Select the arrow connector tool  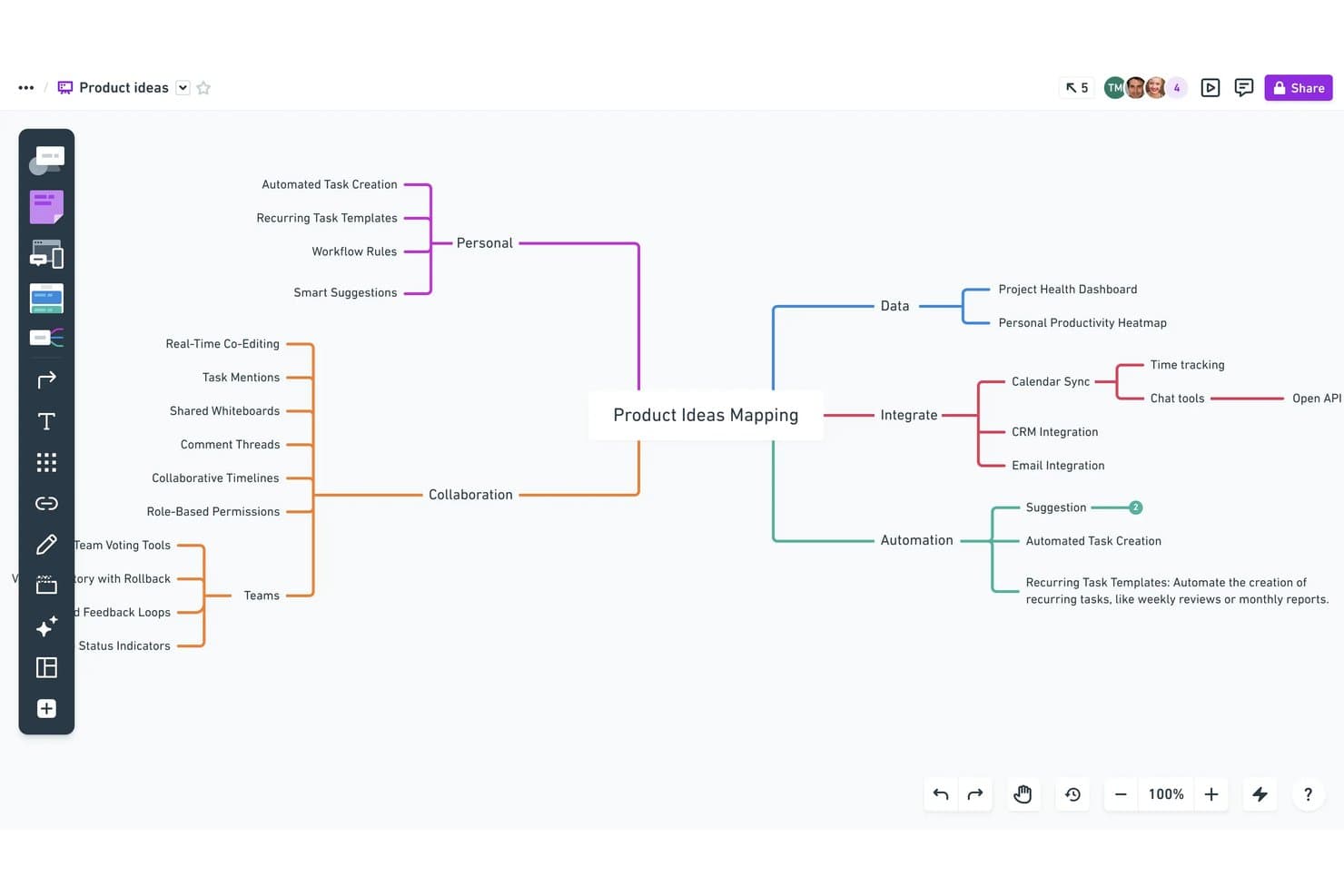(x=46, y=379)
